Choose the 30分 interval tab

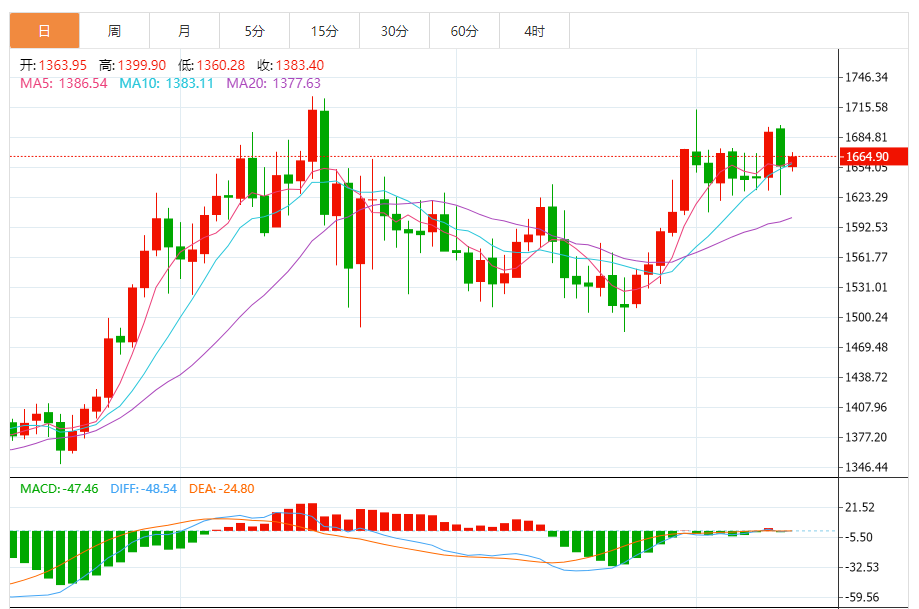394,31
